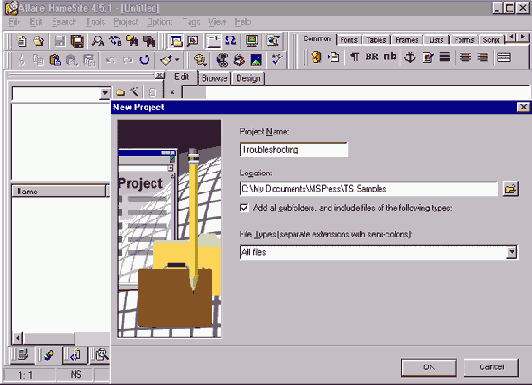Switch to the Tables toolbar tab
This screenshot has height=385, width=532.
pos(376,40)
